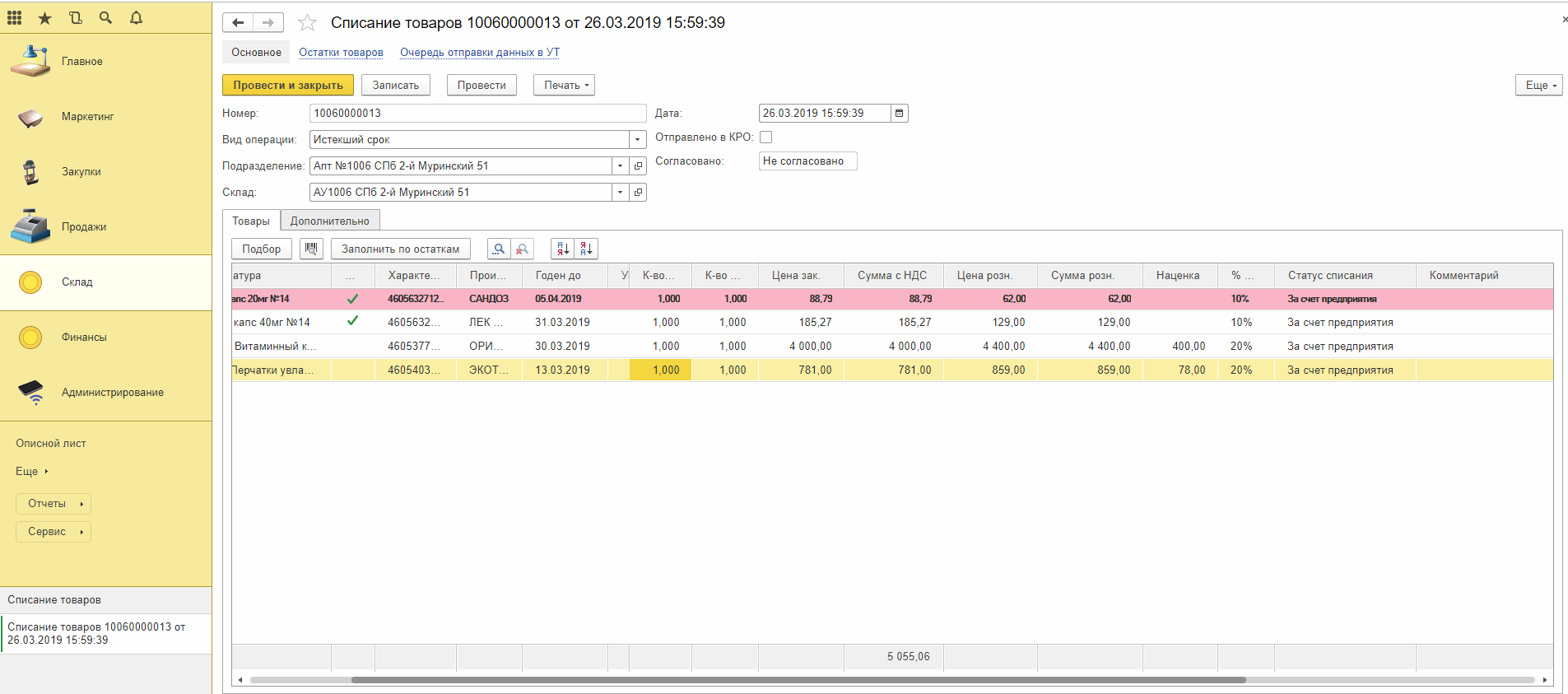Open the 'Остатки товаров' link
Screen dimensions: 1568x694
(x=341, y=53)
